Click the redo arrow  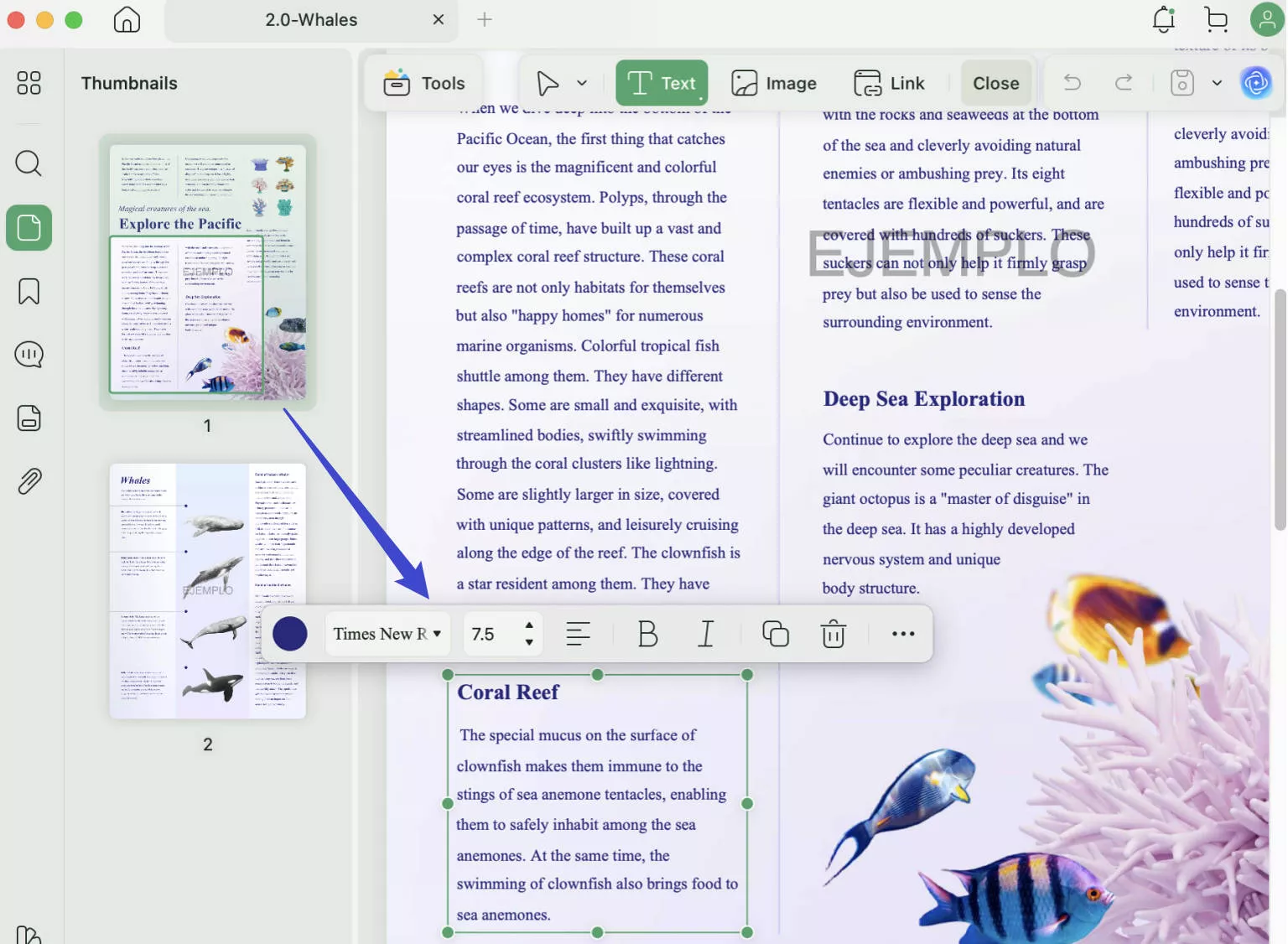[1124, 82]
